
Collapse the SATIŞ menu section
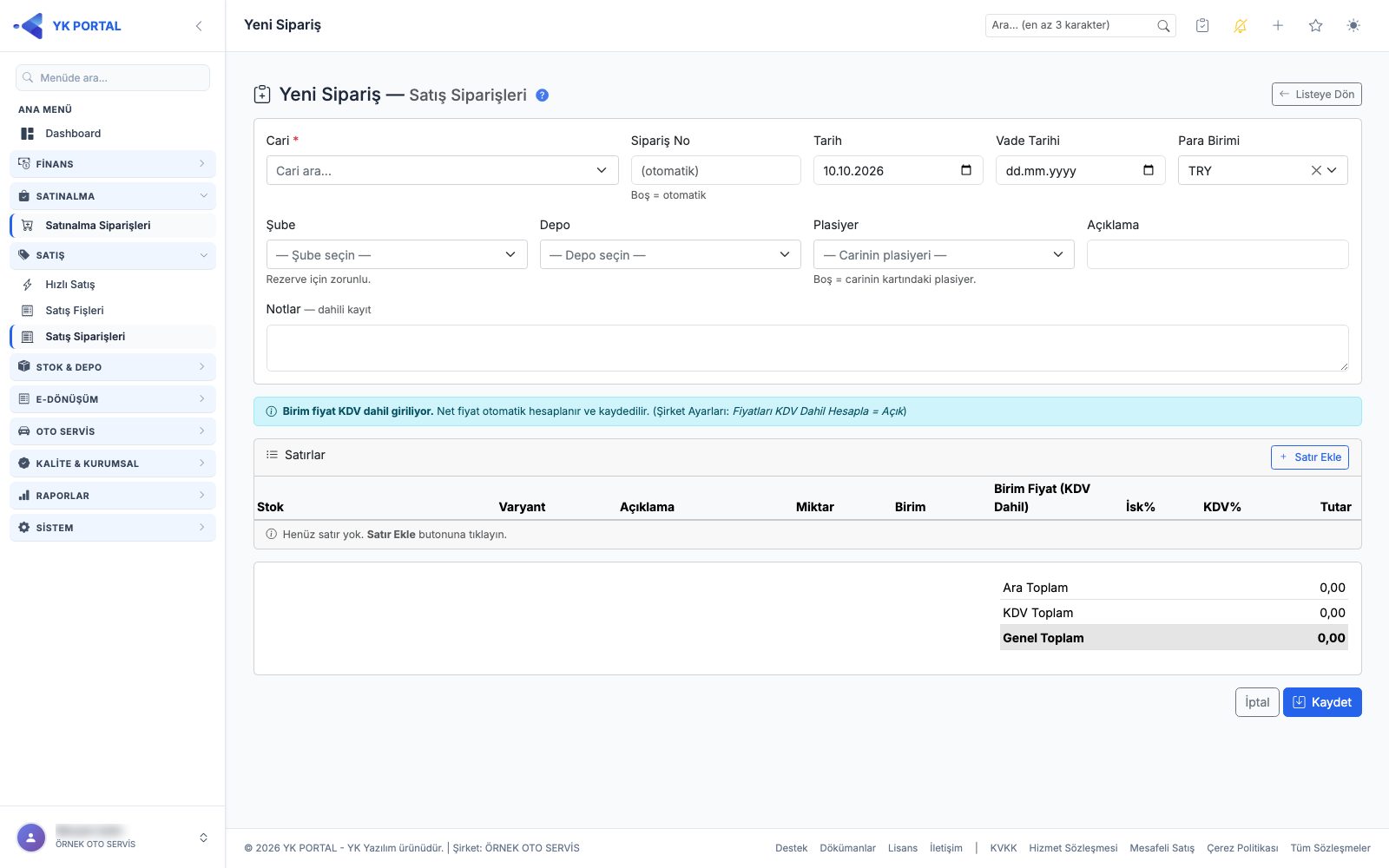tap(113, 255)
